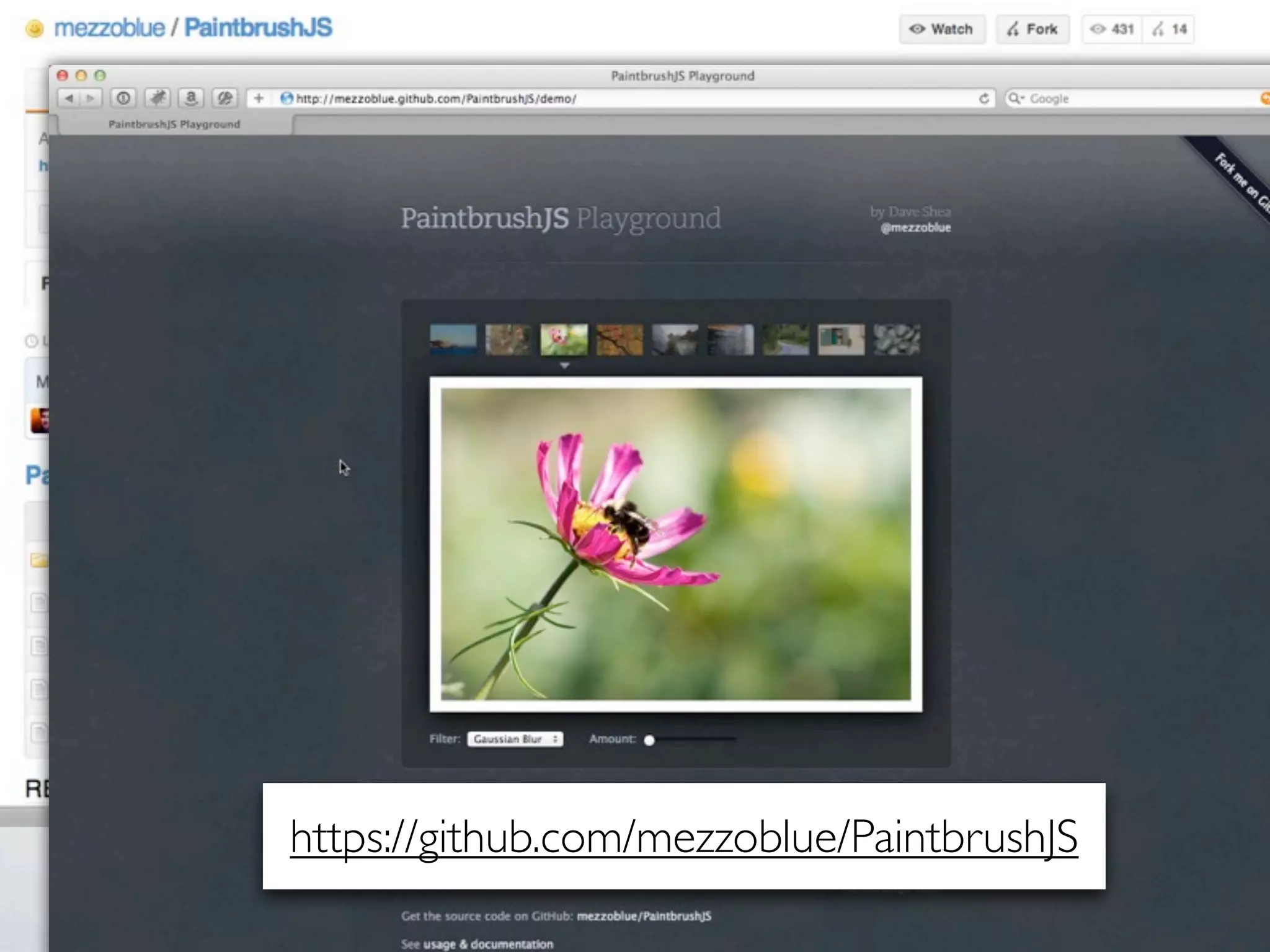Screen dimensions: 1270x952
Task: Open the 431 watchers count
Action: click(1112, 29)
